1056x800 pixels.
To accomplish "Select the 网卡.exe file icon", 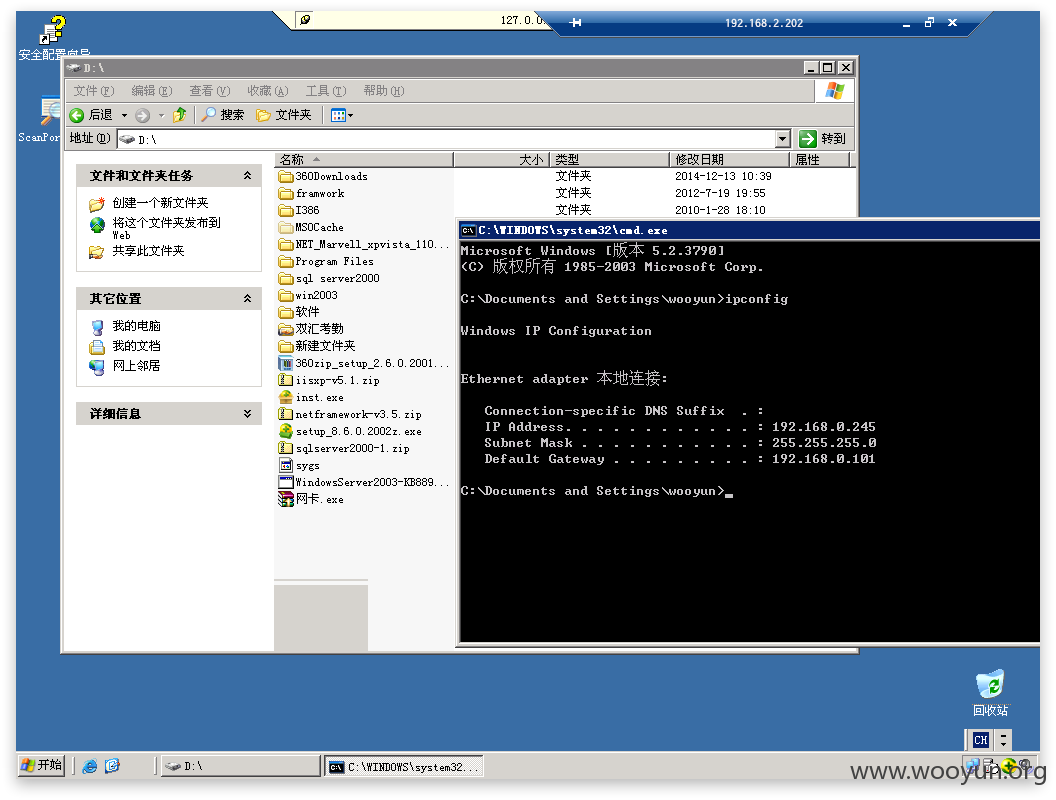I will tap(286, 499).
